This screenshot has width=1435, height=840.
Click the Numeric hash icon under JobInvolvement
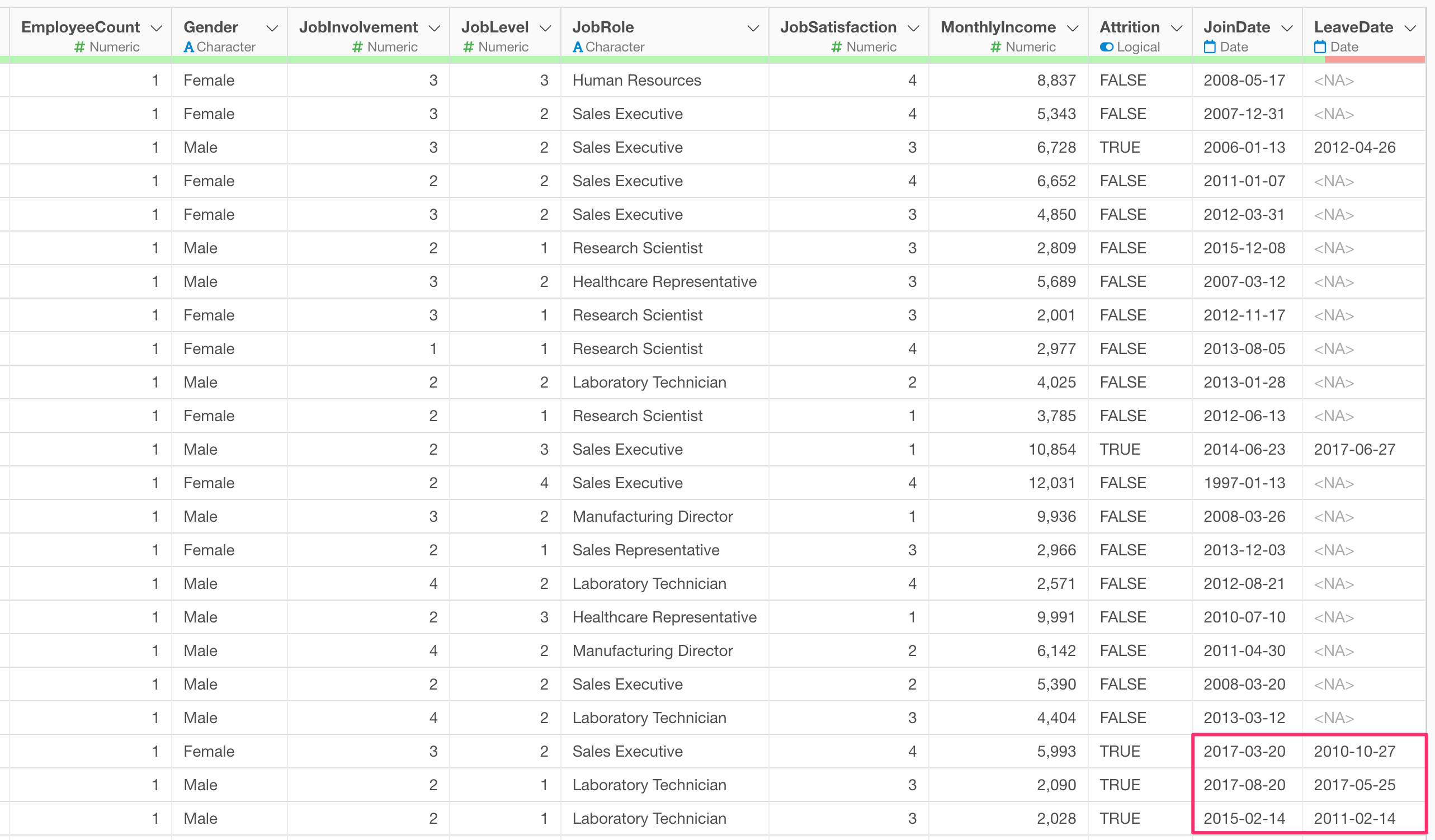point(357,48)
